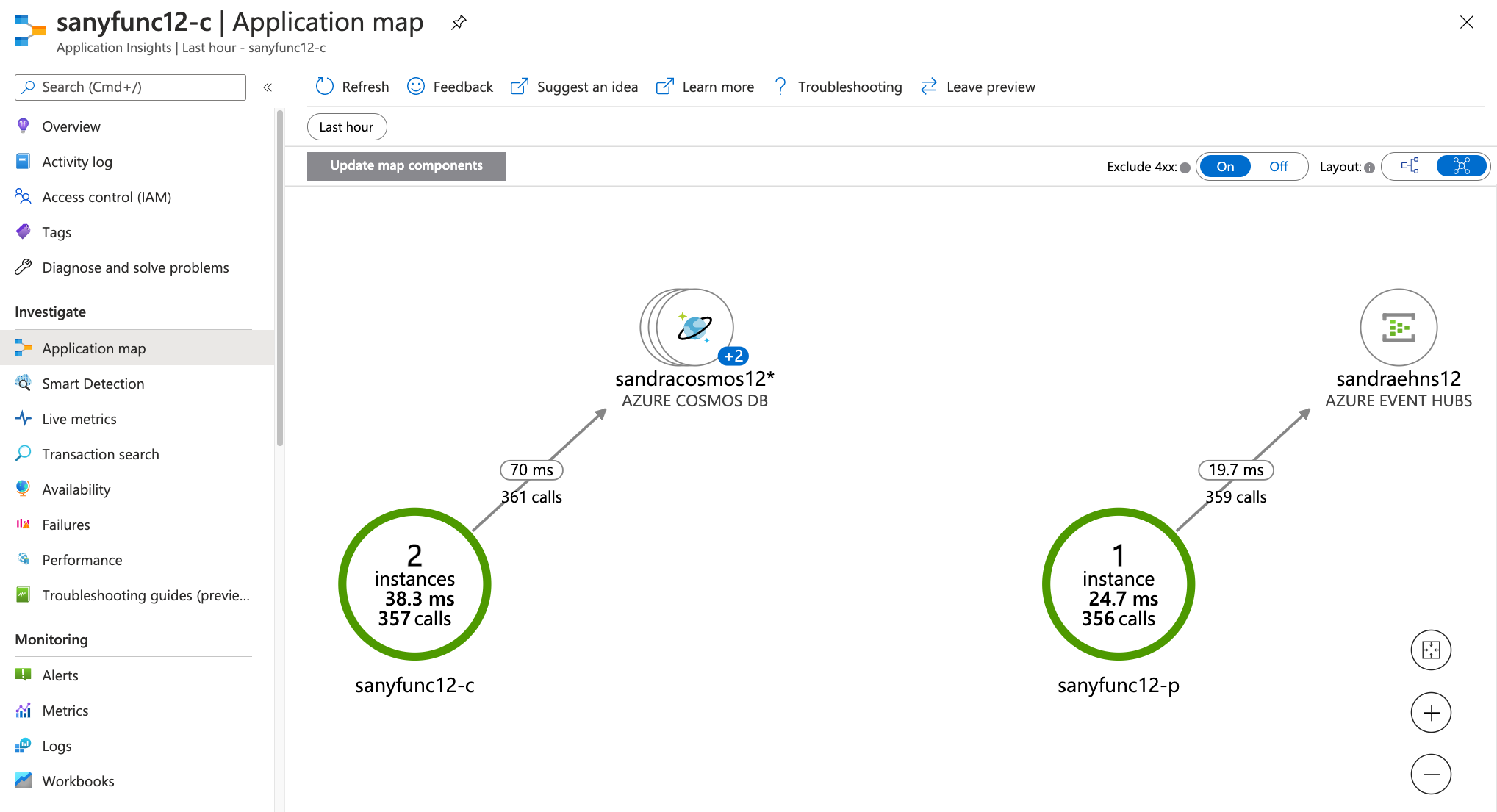The height and width of the screenshot is (812, 1497).
Task: Click the pin icon beside Application map title
Action: [459, 23]
